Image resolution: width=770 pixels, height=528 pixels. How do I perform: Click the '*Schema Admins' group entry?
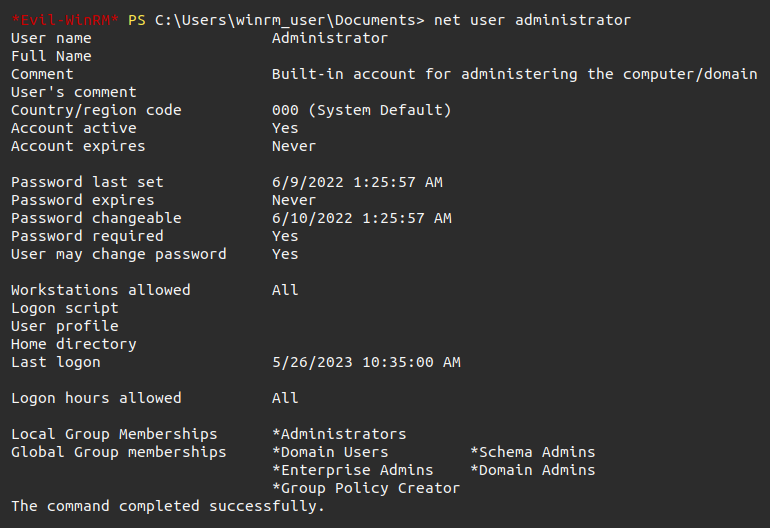(x=532, y=452)
